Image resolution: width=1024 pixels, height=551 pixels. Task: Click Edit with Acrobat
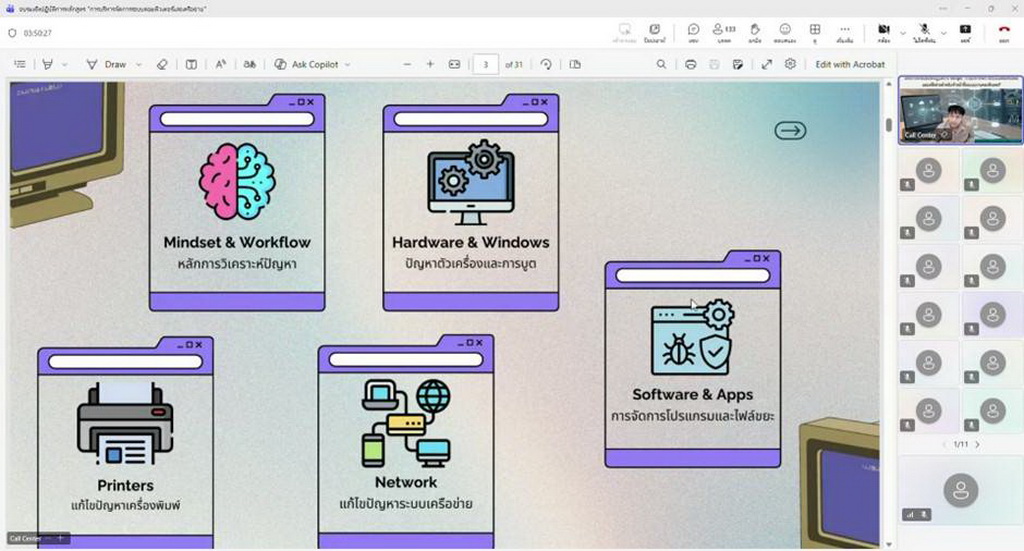click(x=849, y=64)
